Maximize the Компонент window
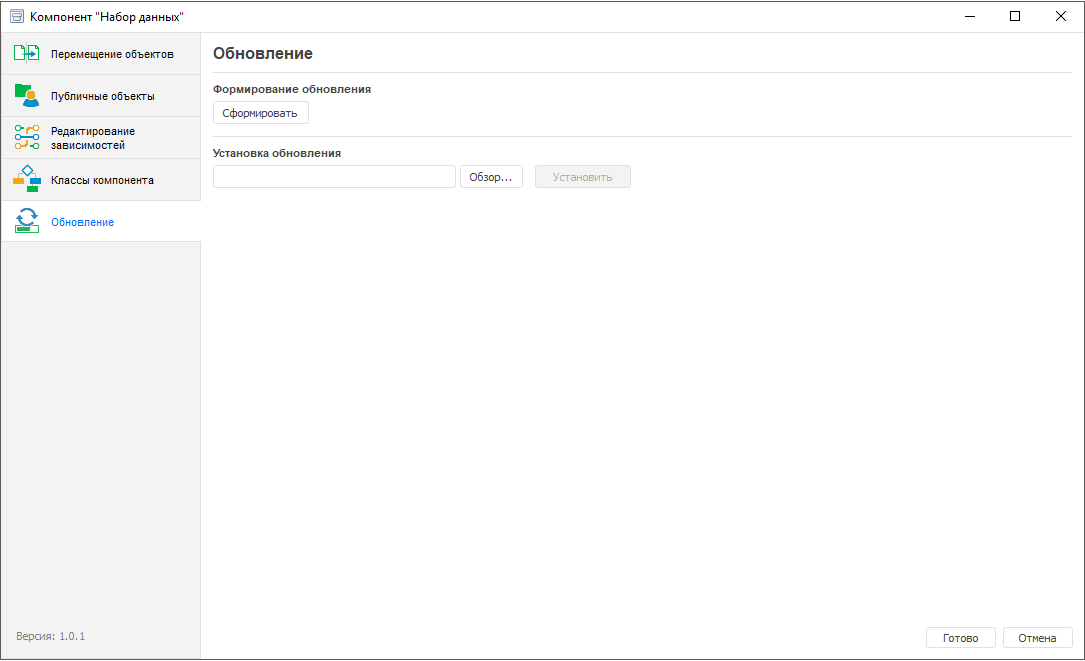The width and height of the screenshot is (1085, 661). click(1015, 17)
